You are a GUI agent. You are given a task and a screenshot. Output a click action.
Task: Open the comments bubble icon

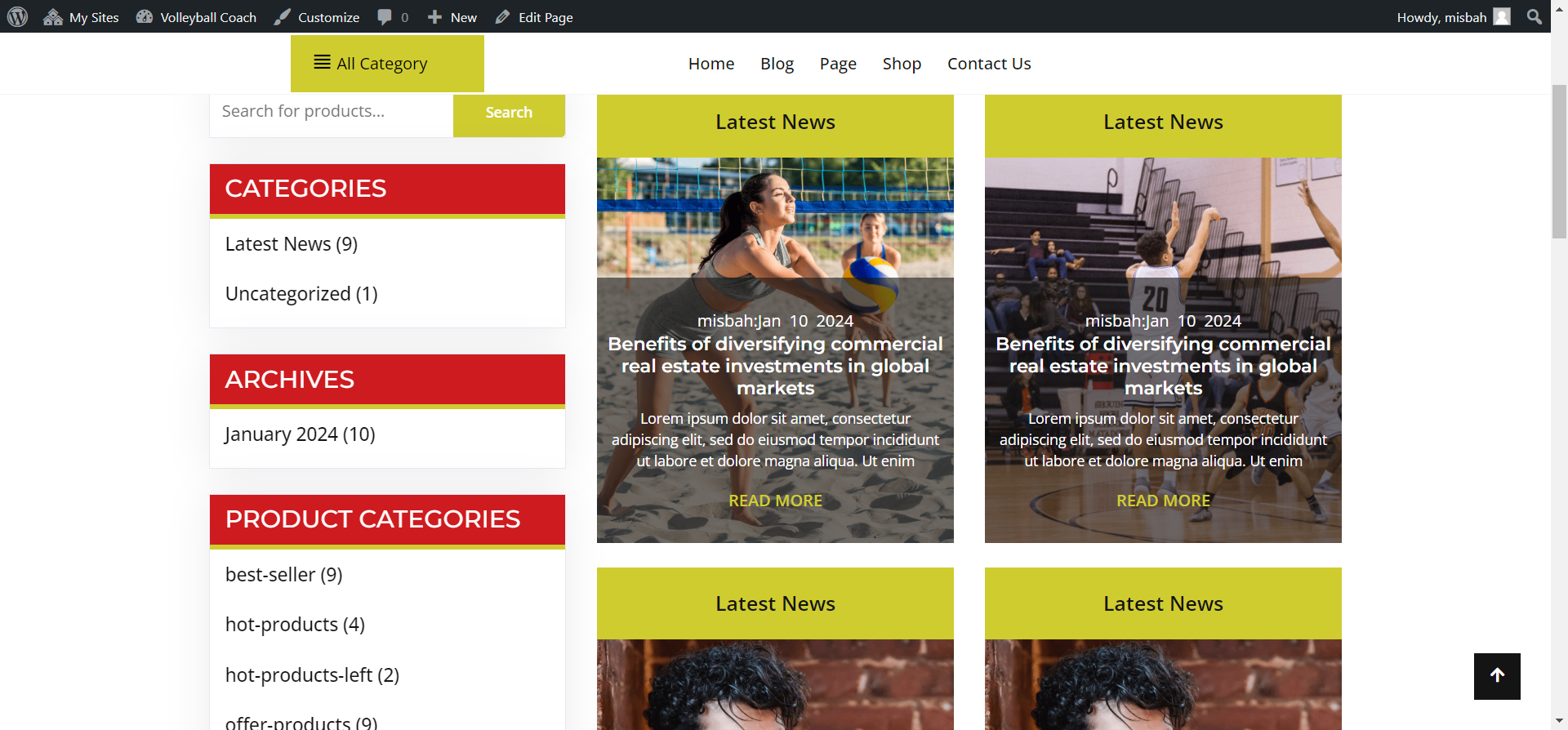385,17
